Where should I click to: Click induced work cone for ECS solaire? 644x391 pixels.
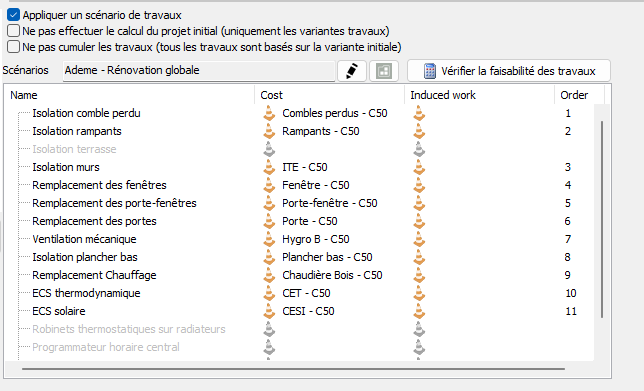(419, 311)
